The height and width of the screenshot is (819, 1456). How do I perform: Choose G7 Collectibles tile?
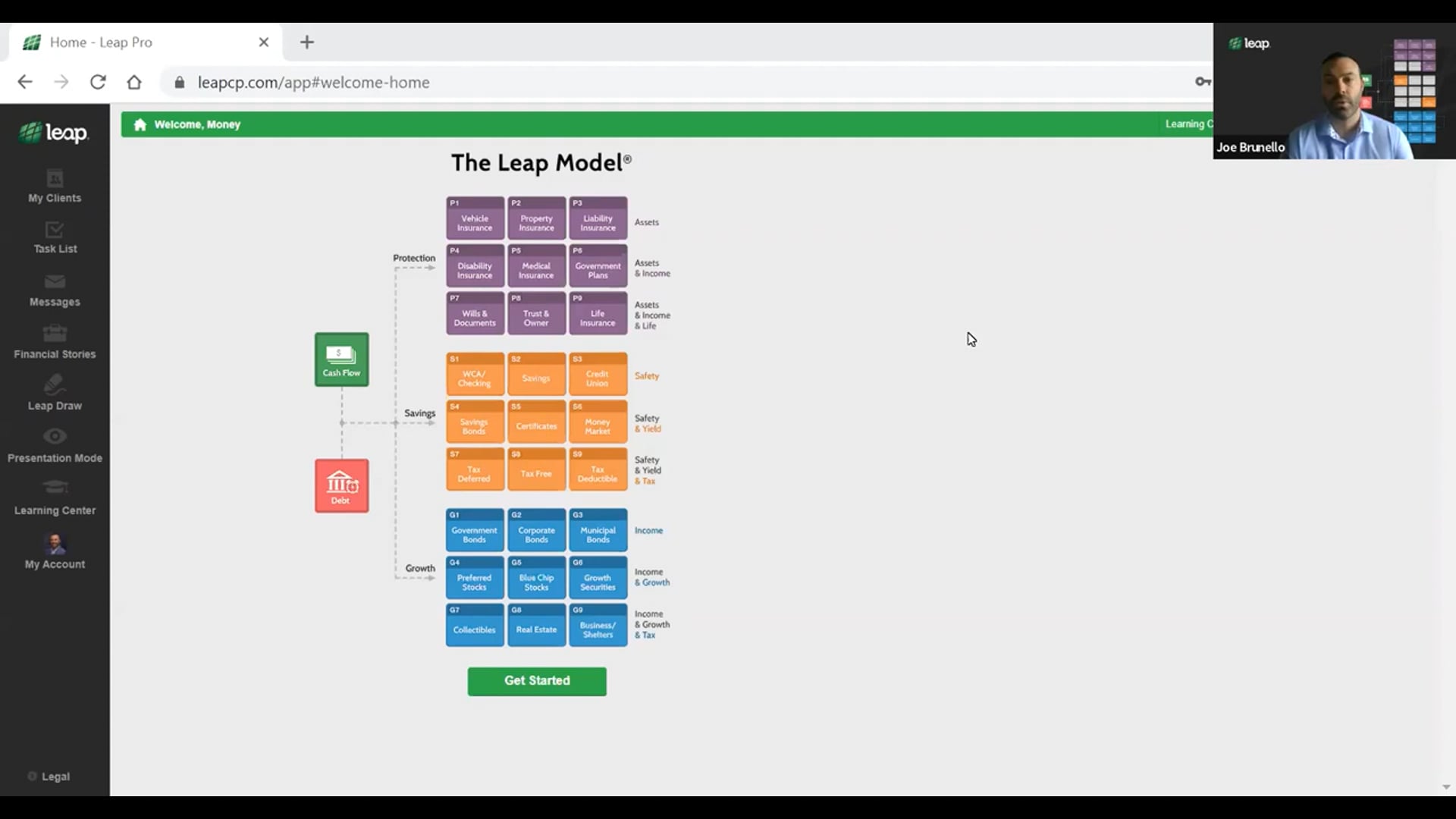pyautogui.click(x=475, y=626)
